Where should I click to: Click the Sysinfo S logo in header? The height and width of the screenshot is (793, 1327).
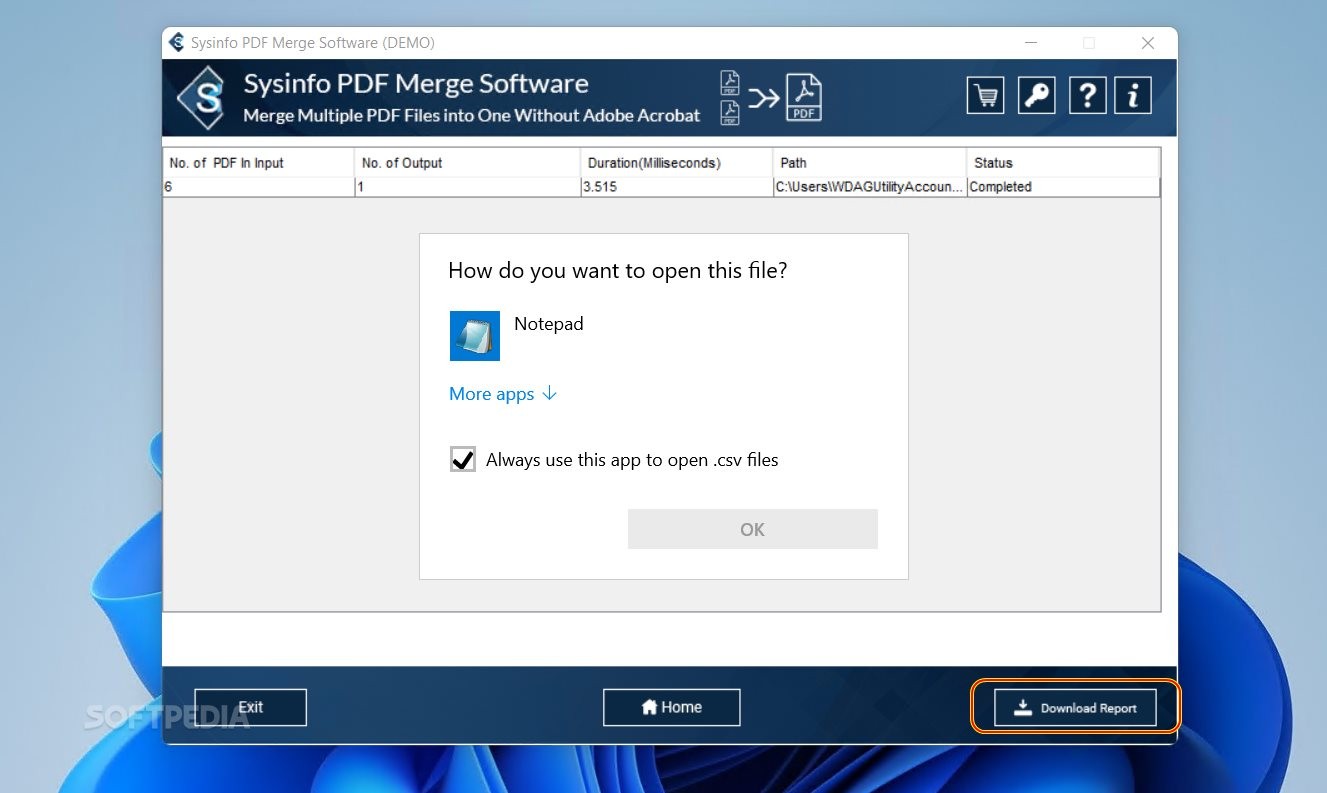[x=201, y=98]
